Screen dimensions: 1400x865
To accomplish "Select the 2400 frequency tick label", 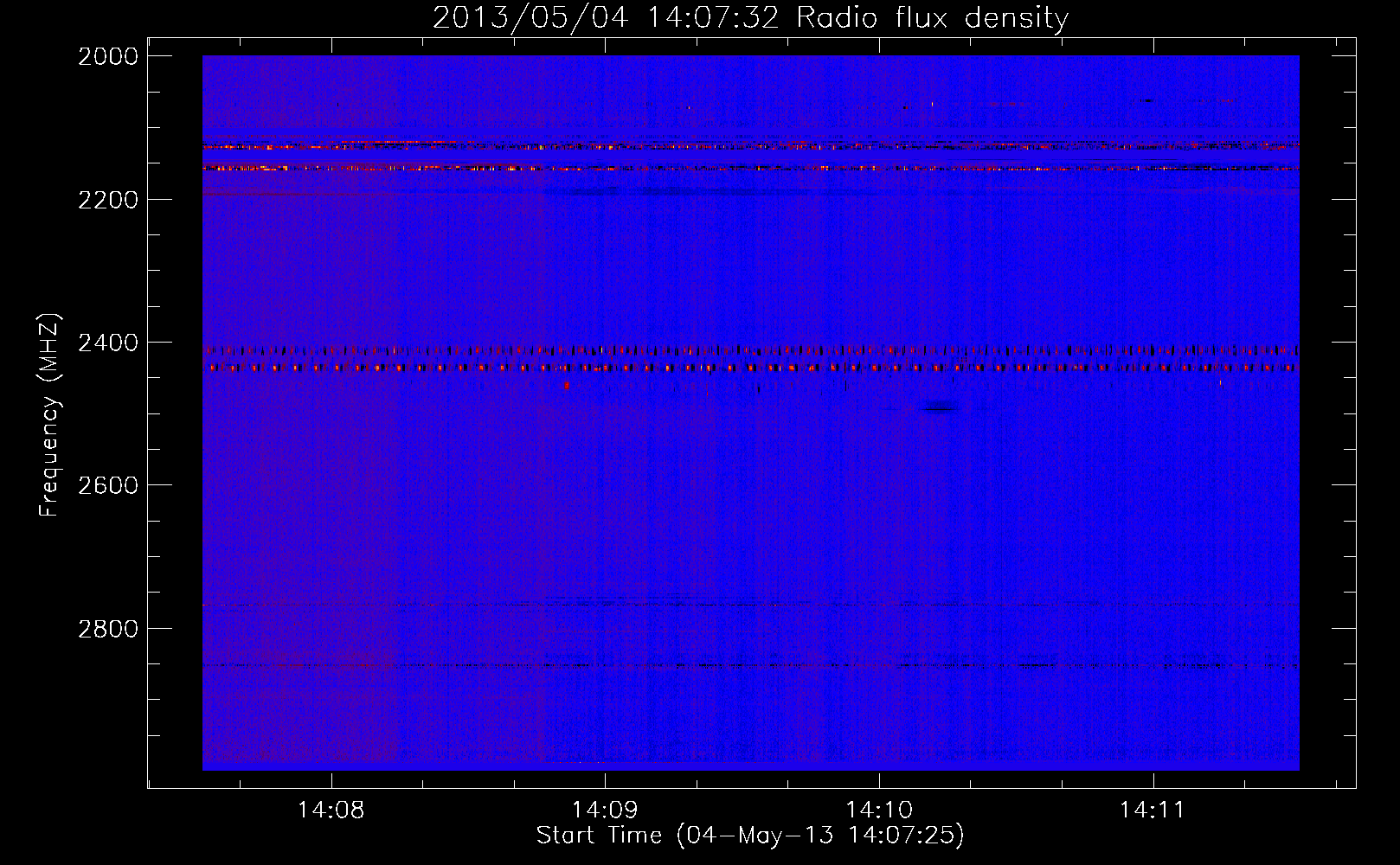I will (x=108, y=343).
